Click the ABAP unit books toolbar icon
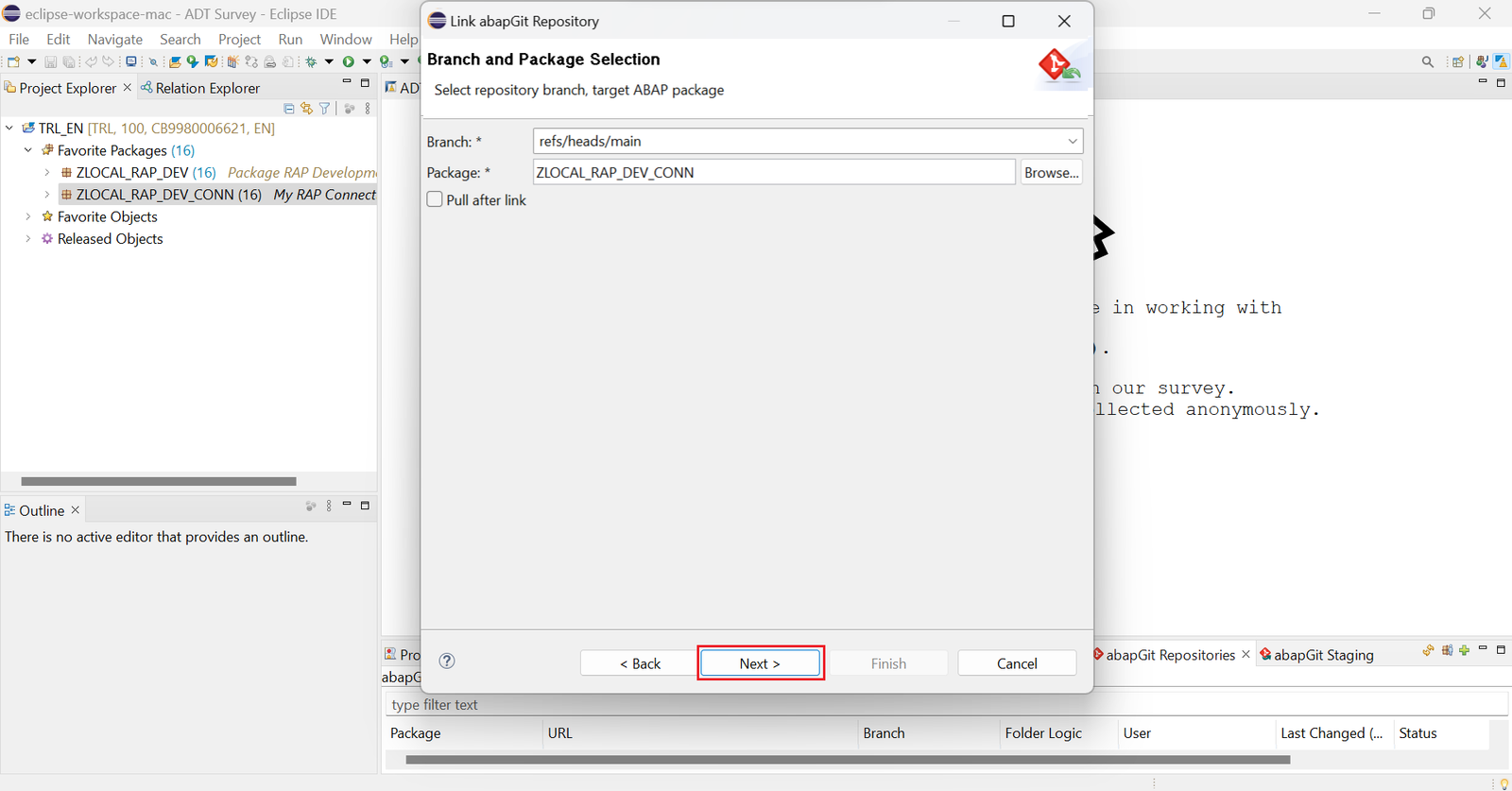The image size is (1512, 791). (x=233, y=61)
